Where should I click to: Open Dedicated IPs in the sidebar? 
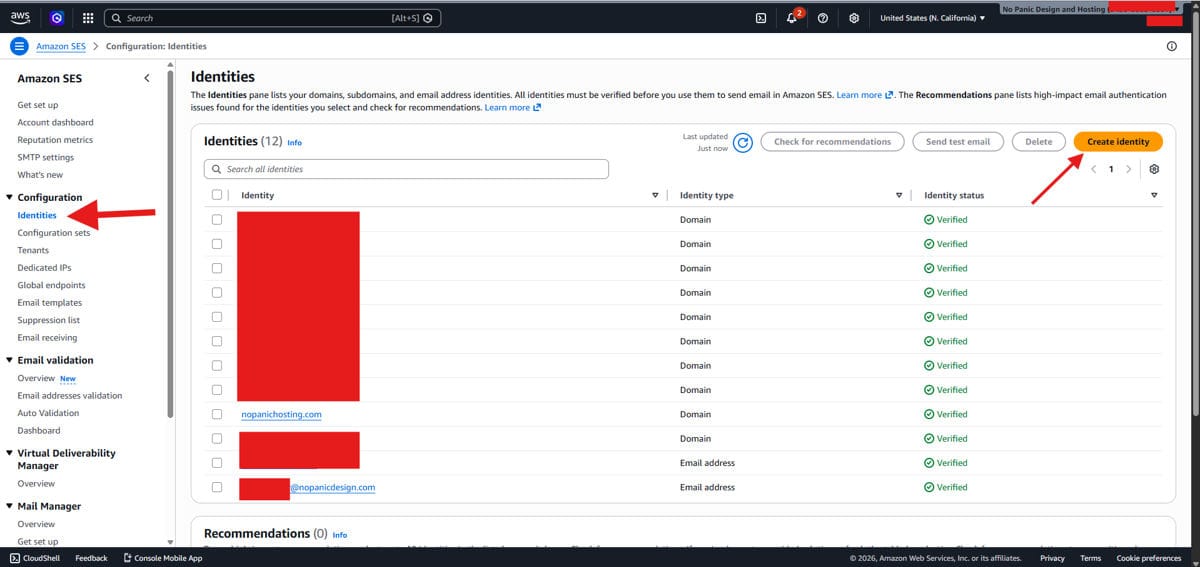pyautogui.click(x=44, y=268)
